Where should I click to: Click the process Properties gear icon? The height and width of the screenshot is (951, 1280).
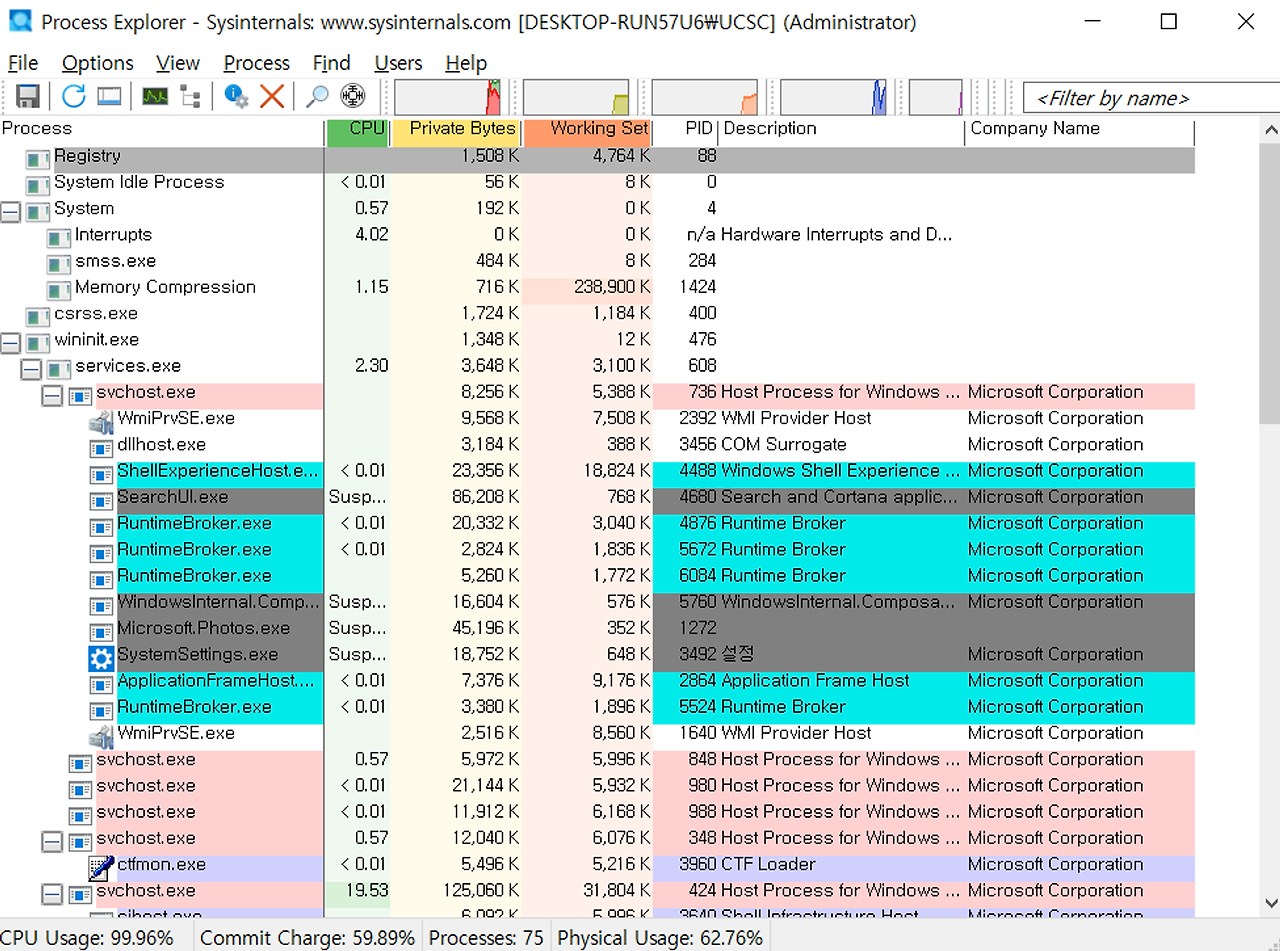coord(236,97)
